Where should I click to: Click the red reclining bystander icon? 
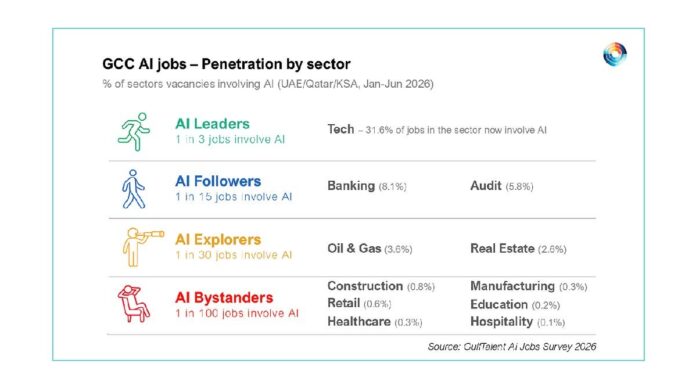(x=134, y=304)
